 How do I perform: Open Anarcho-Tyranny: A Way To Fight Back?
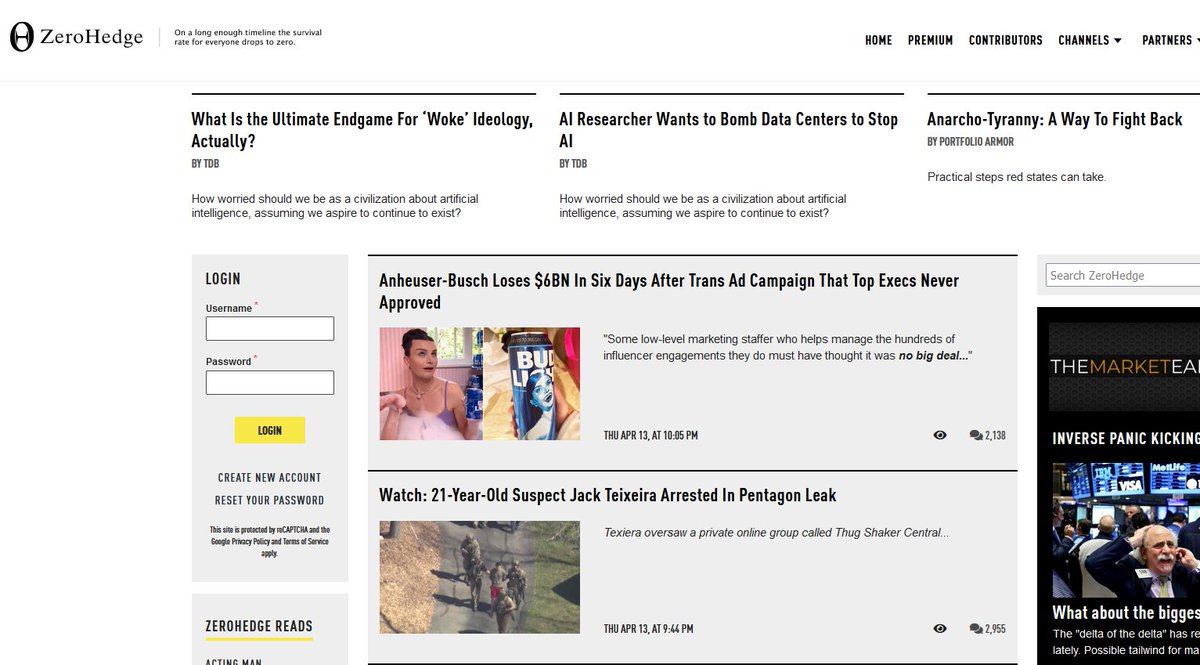[x=1055, y=119]
